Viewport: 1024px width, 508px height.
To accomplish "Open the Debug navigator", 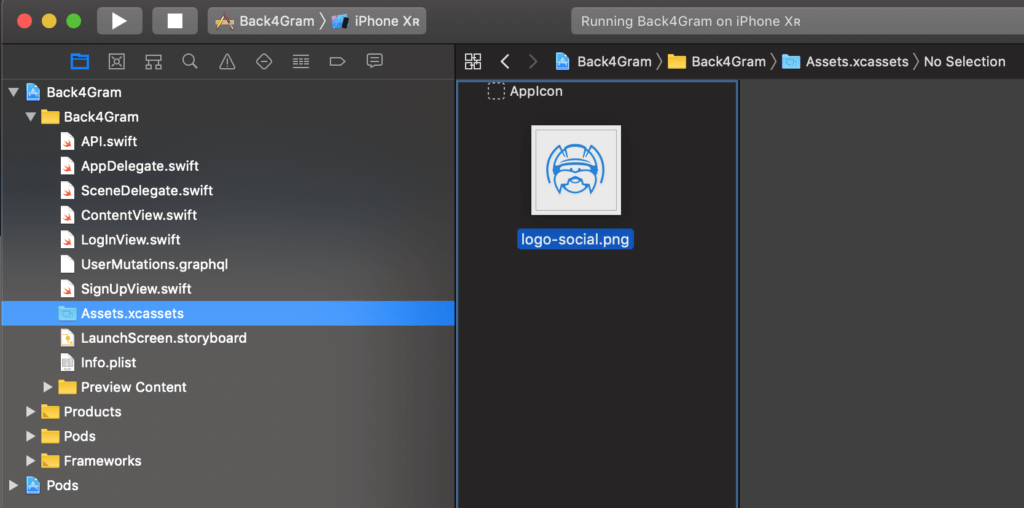I will point(300,61).
